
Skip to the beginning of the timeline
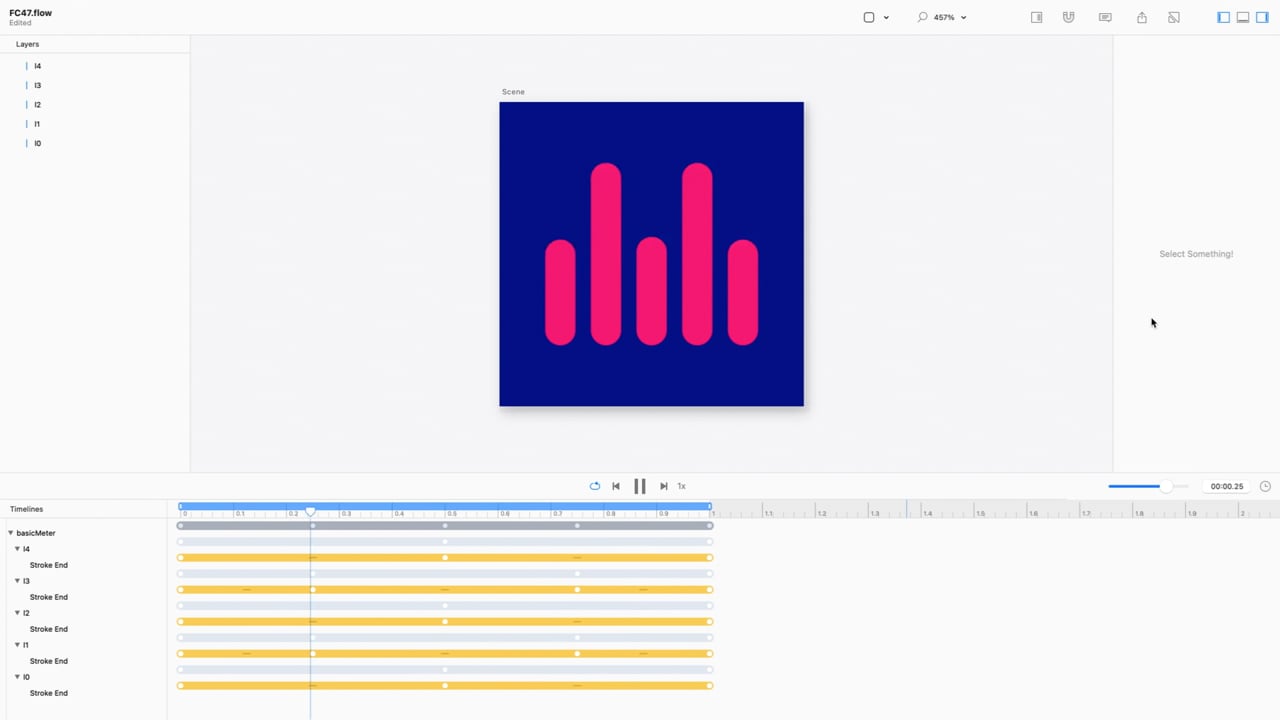point(616,486)
